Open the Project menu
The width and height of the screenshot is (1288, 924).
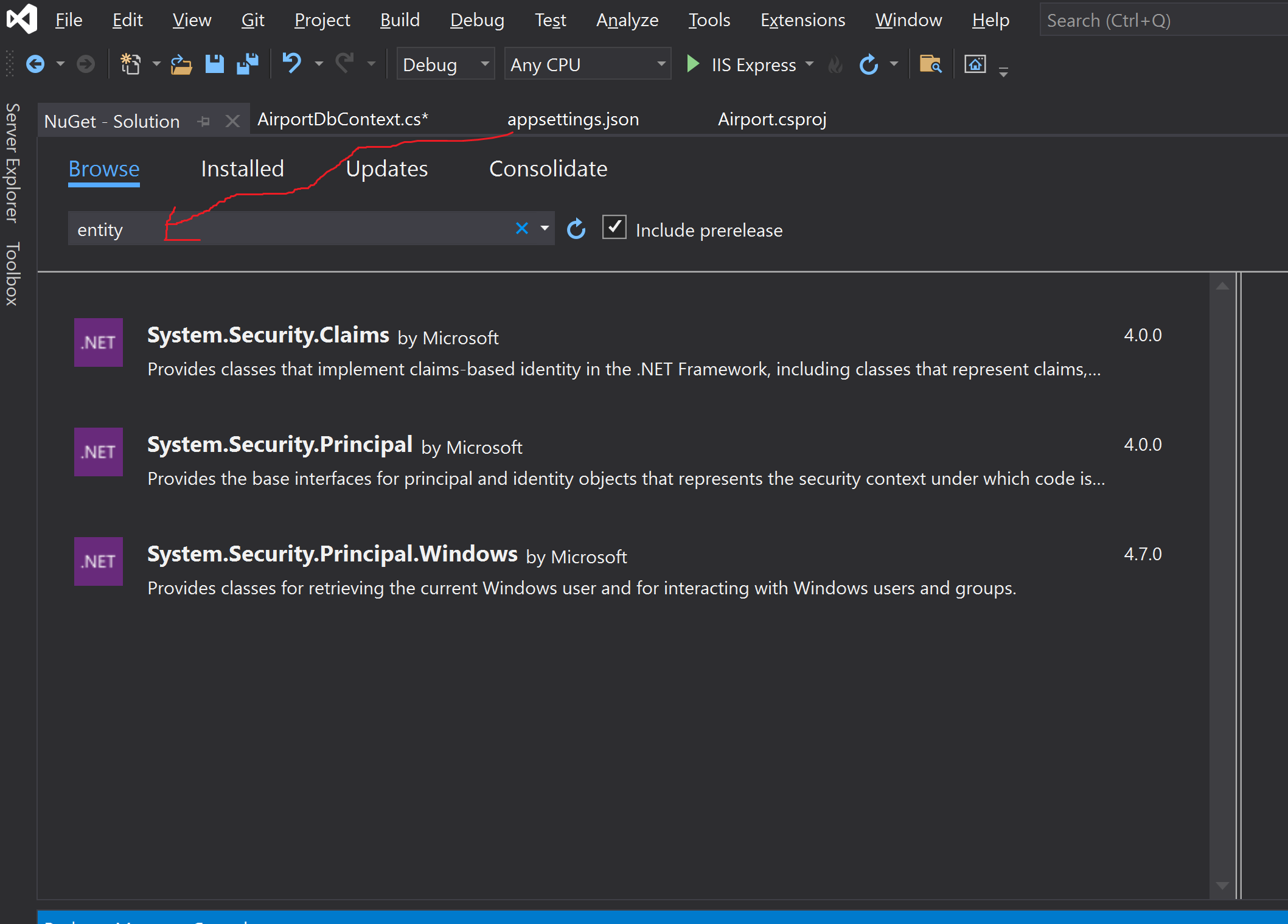(x=322, y=20)
